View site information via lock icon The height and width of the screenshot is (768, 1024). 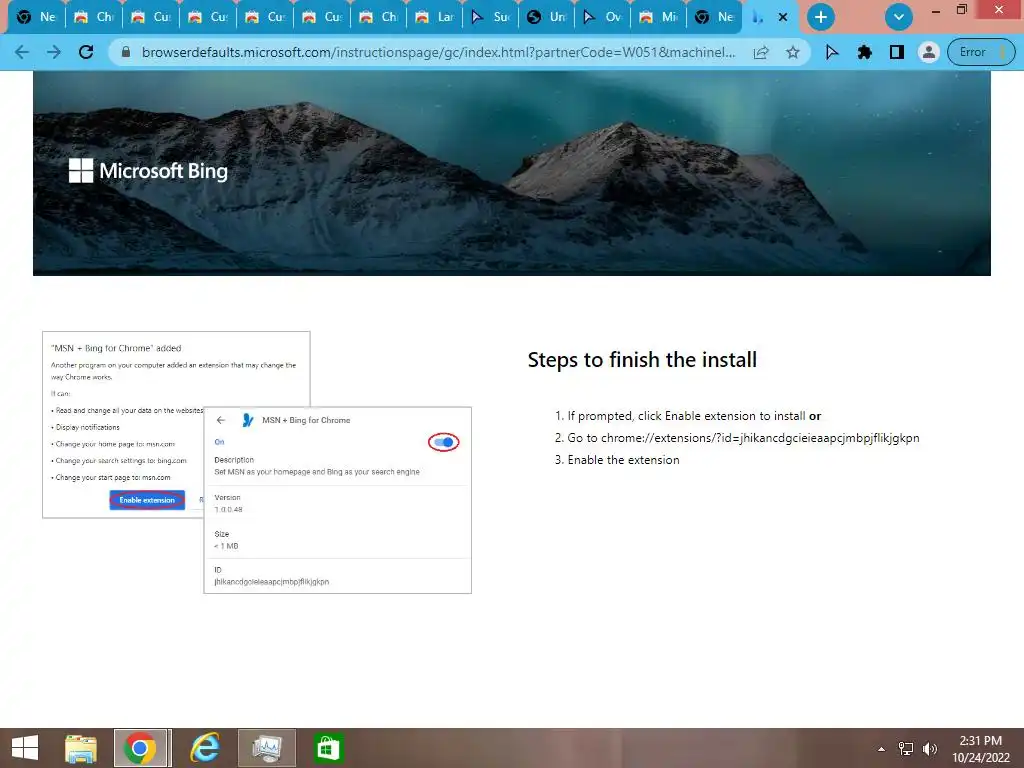[x=126, y=52]
